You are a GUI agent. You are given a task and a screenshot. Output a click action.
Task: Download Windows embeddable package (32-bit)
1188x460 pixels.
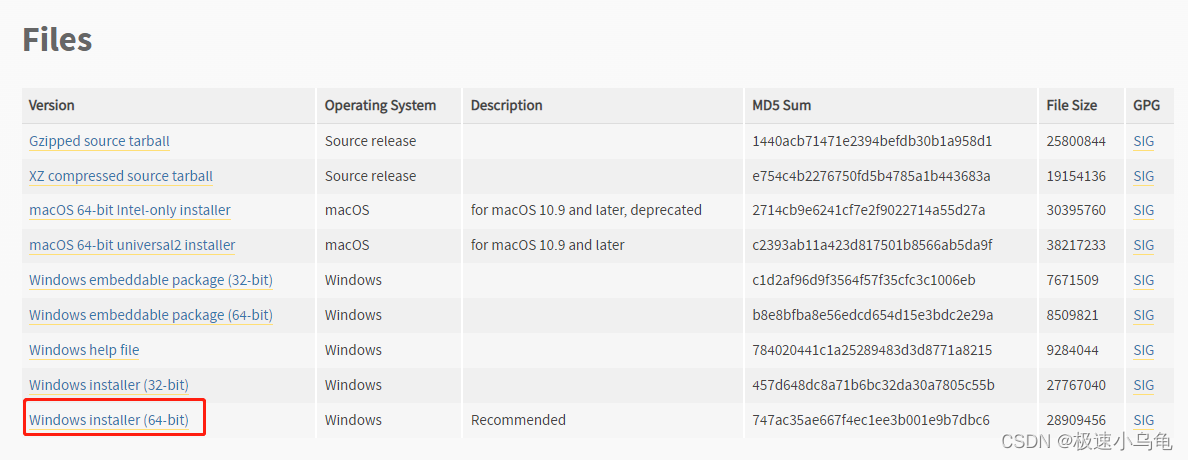tap(151, 280)
